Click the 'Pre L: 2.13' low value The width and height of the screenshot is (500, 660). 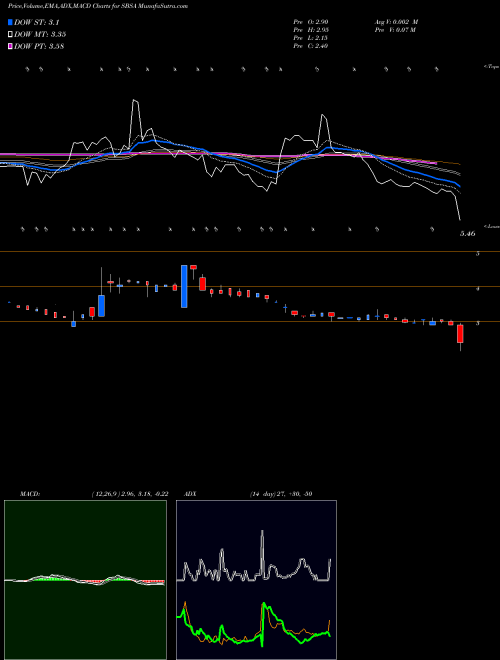pyautogui.click(x=311, y=38)
